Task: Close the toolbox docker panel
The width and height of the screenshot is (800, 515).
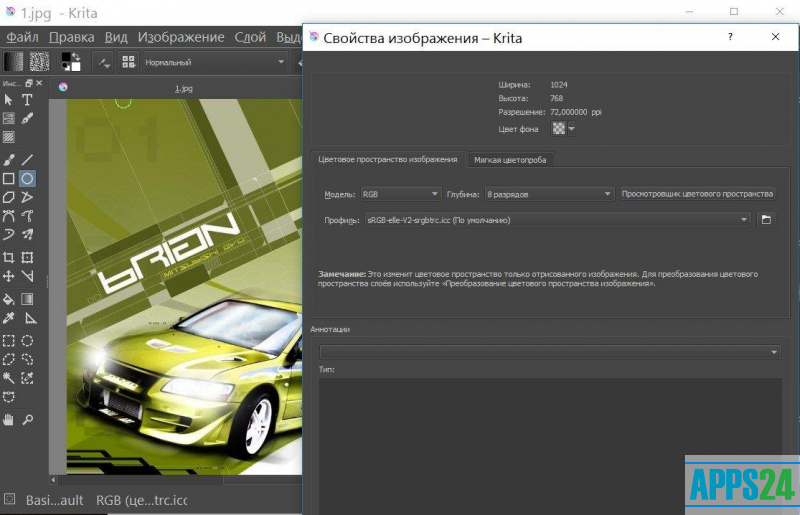Action: tap(39, 83)
